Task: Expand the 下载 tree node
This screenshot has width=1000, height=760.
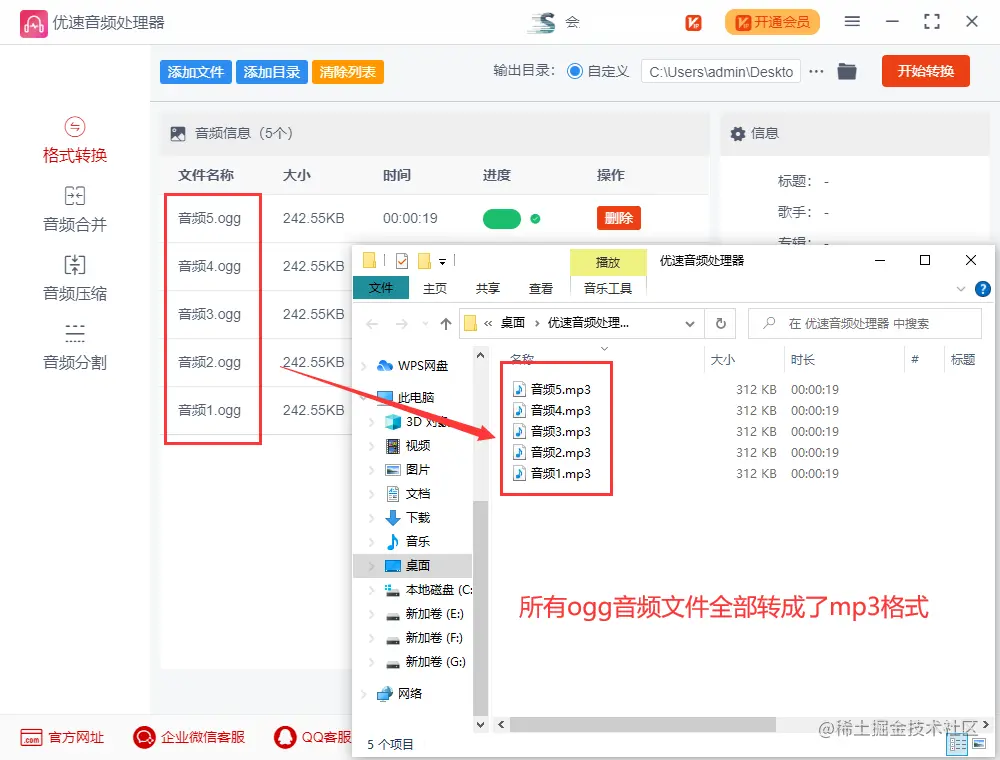Action: pyautogui.click(x=371, y=518)
